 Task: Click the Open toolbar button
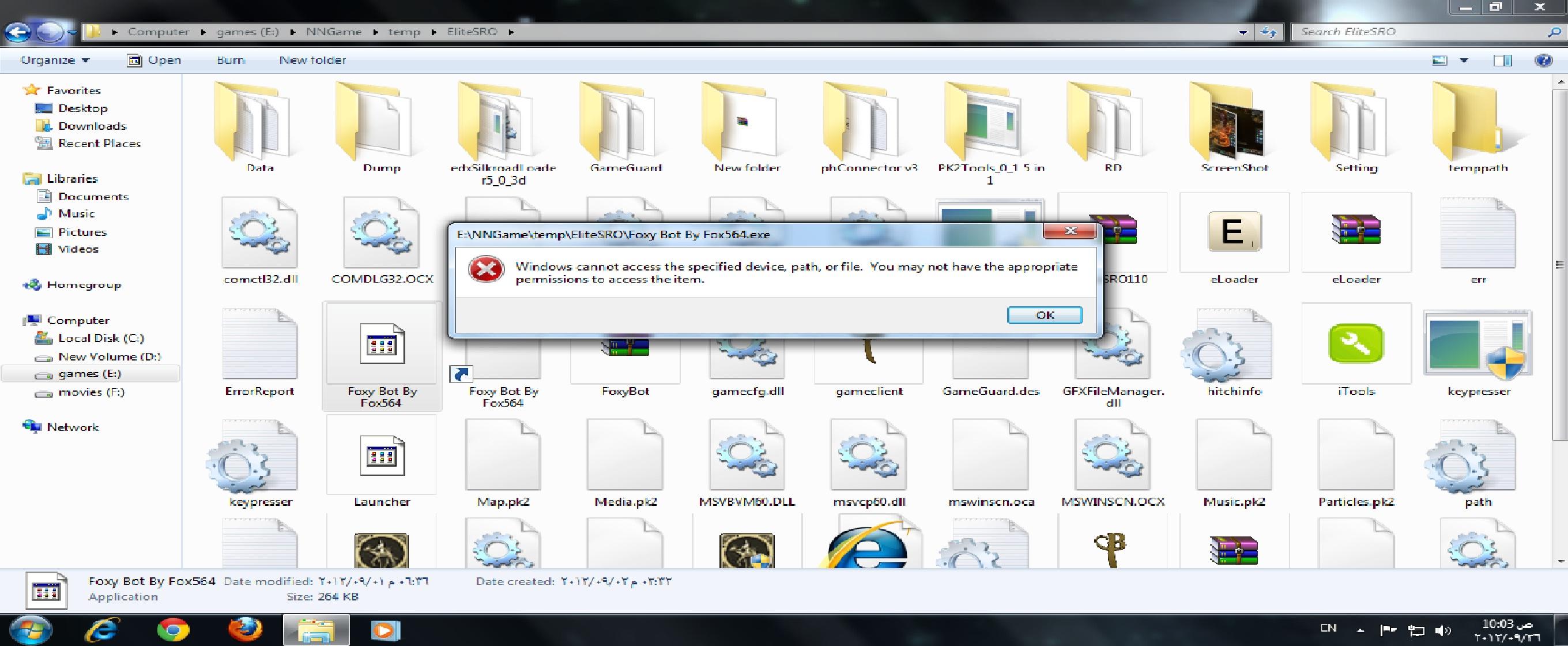[154, 61]
